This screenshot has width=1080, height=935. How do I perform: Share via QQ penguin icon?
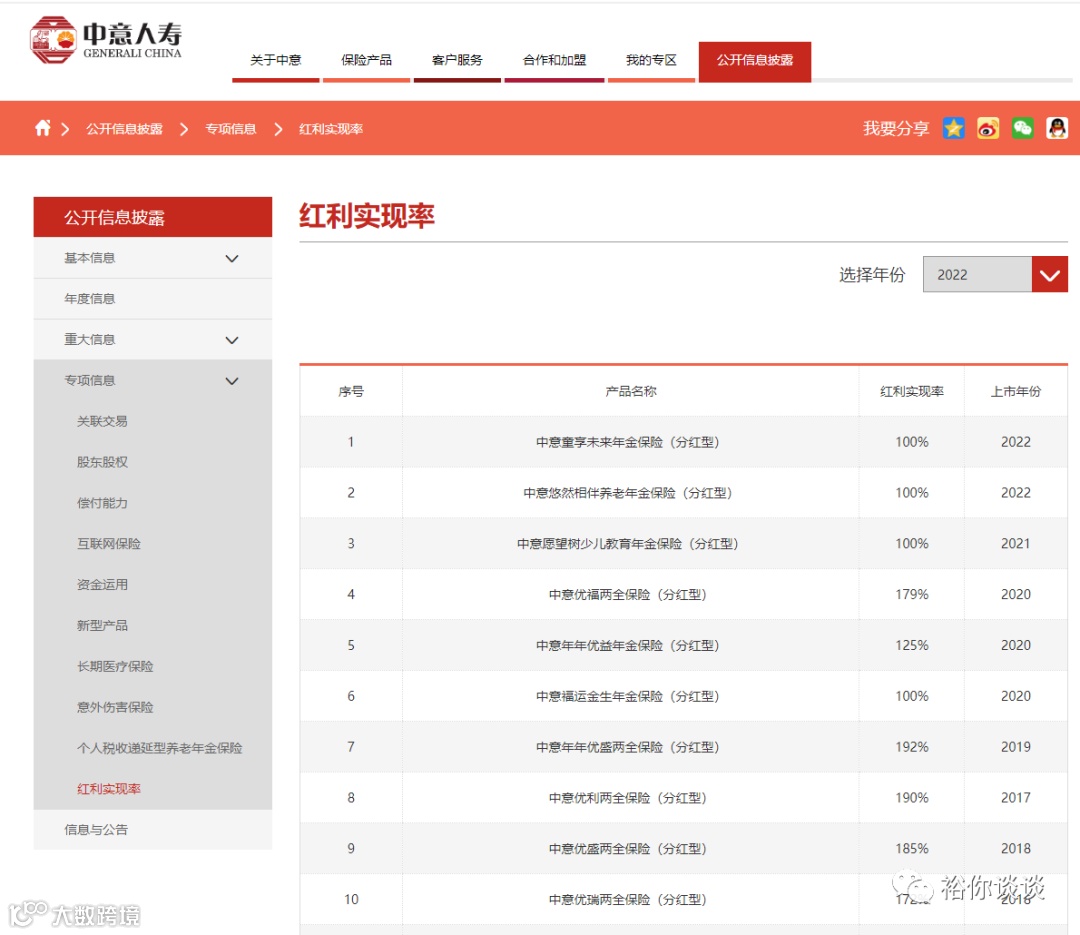(x=1057, y=128)
